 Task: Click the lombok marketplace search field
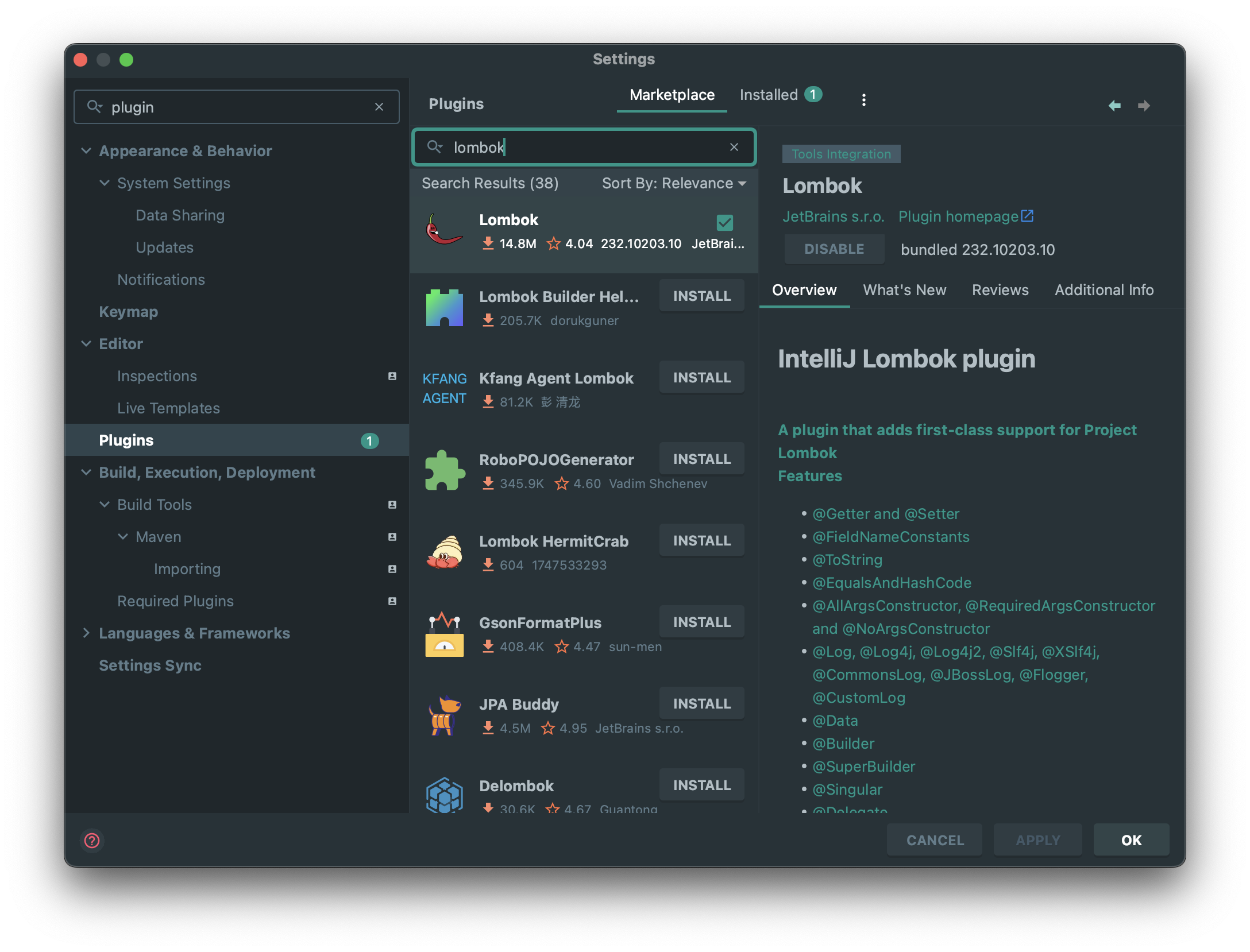coord(584,148)
